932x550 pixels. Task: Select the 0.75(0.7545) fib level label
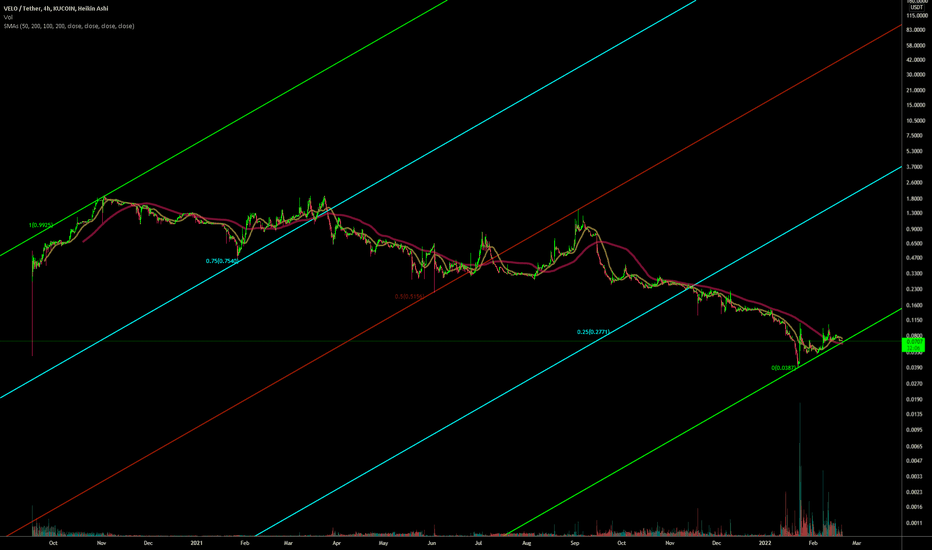tap(222, 261)
